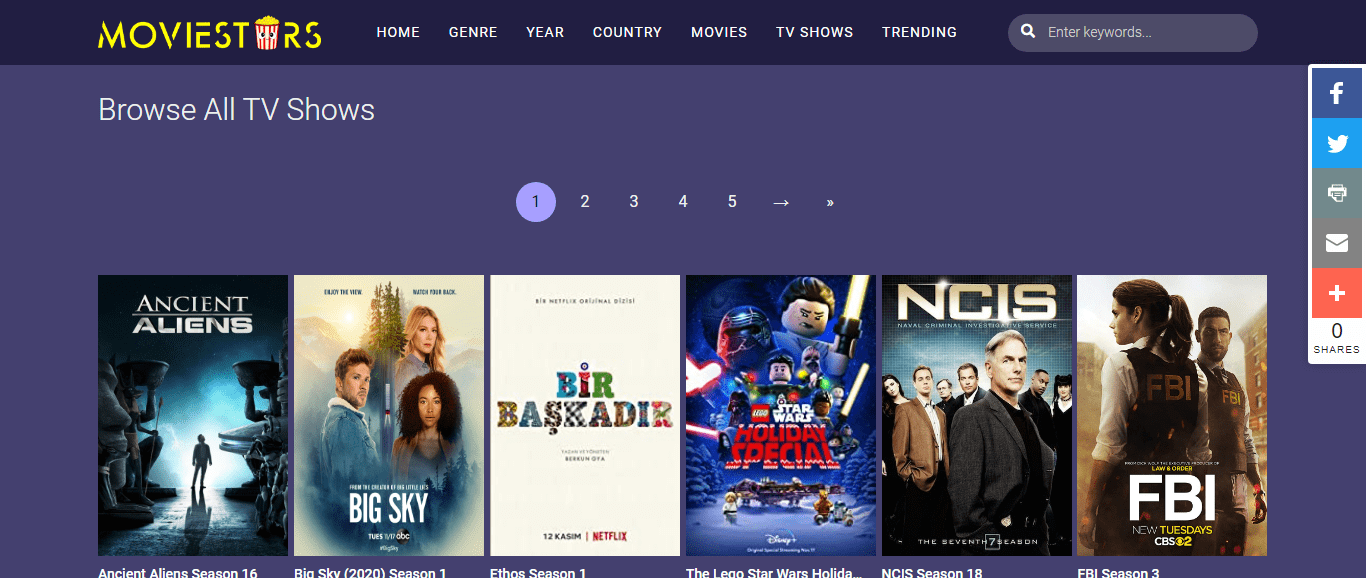Click the print icon in share bar
This screenshot has width=1366, height=578.
1337,193
